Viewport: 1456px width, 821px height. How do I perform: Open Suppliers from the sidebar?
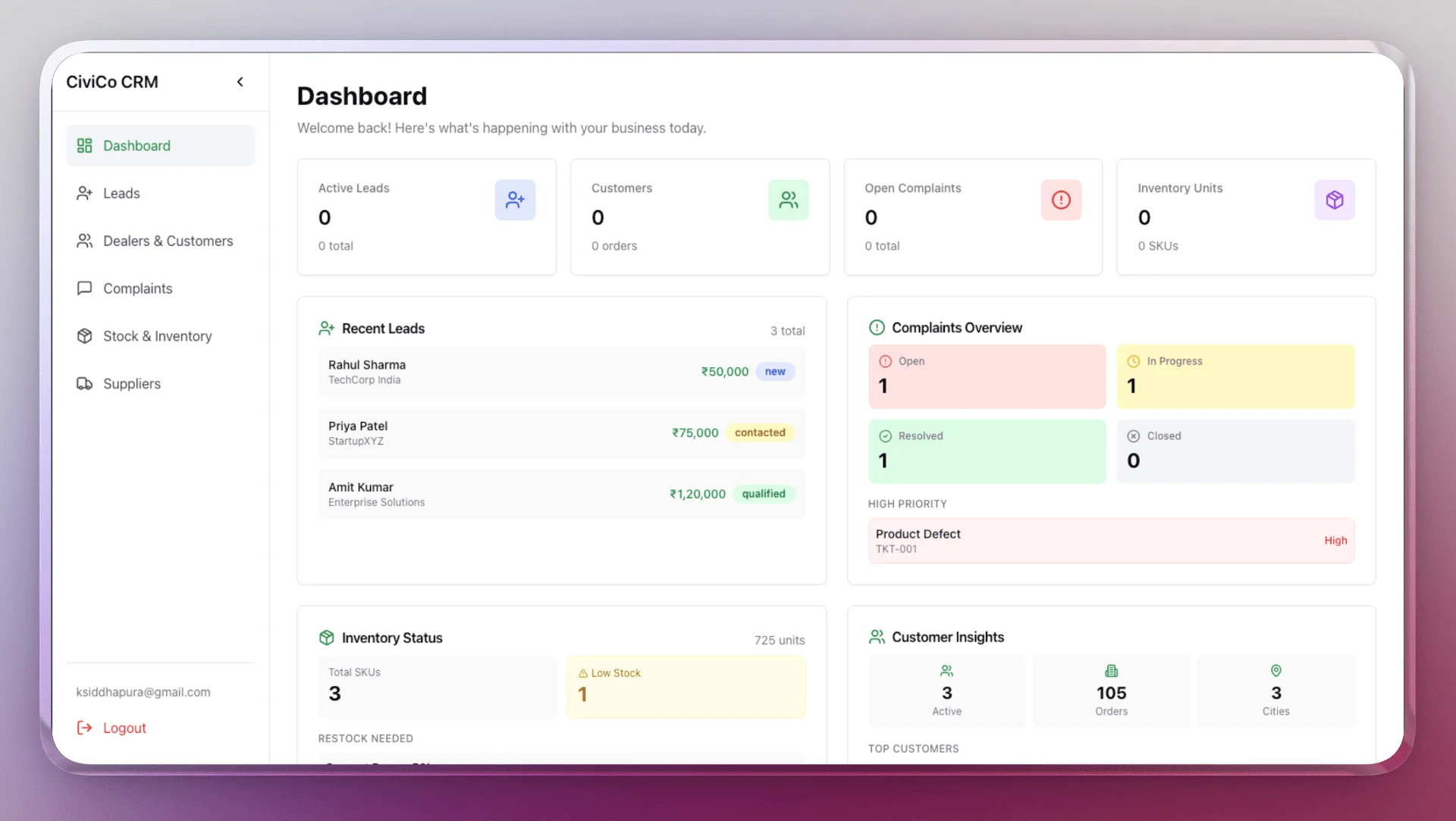pos(131,384)
